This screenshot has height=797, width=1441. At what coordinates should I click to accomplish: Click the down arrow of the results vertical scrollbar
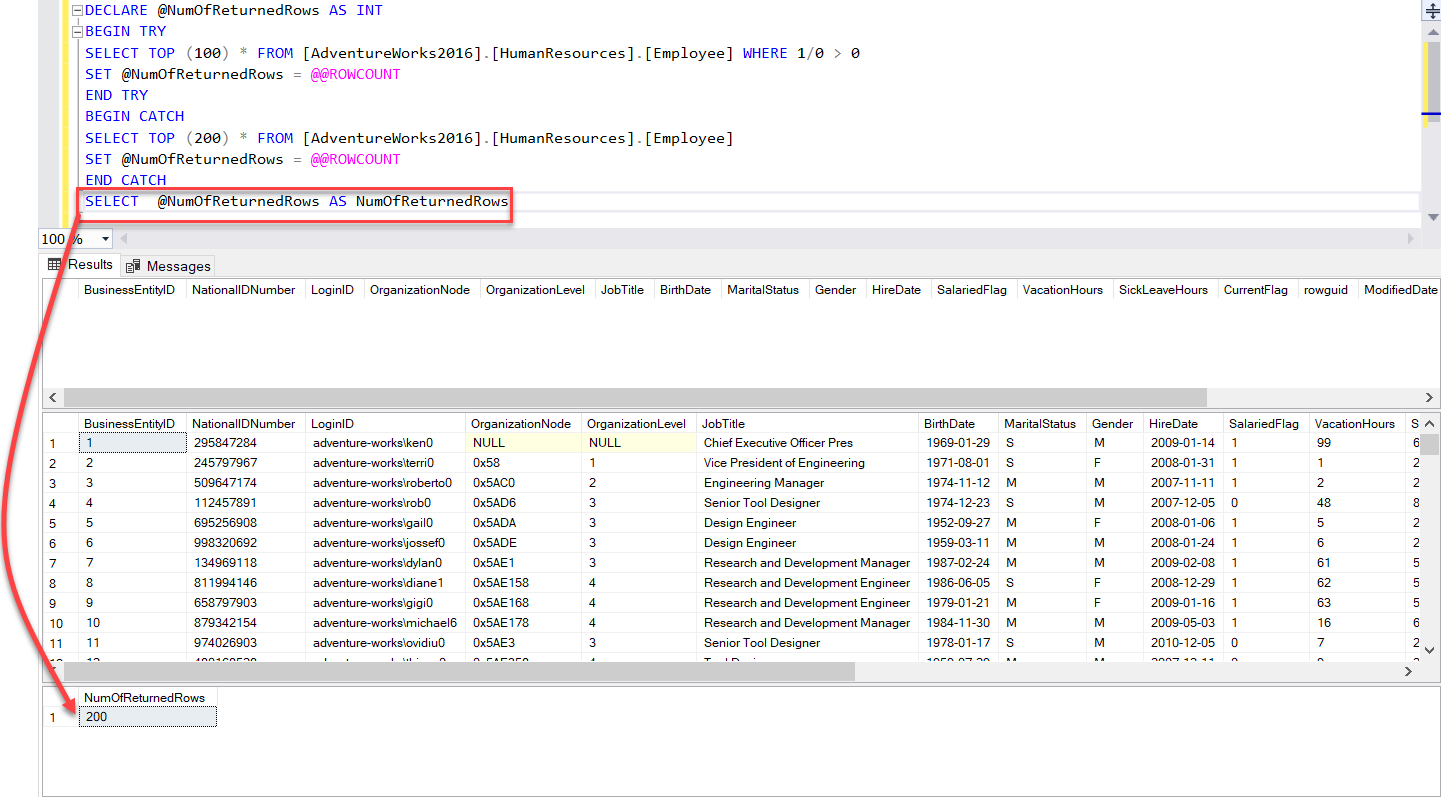pos(1429,650)
